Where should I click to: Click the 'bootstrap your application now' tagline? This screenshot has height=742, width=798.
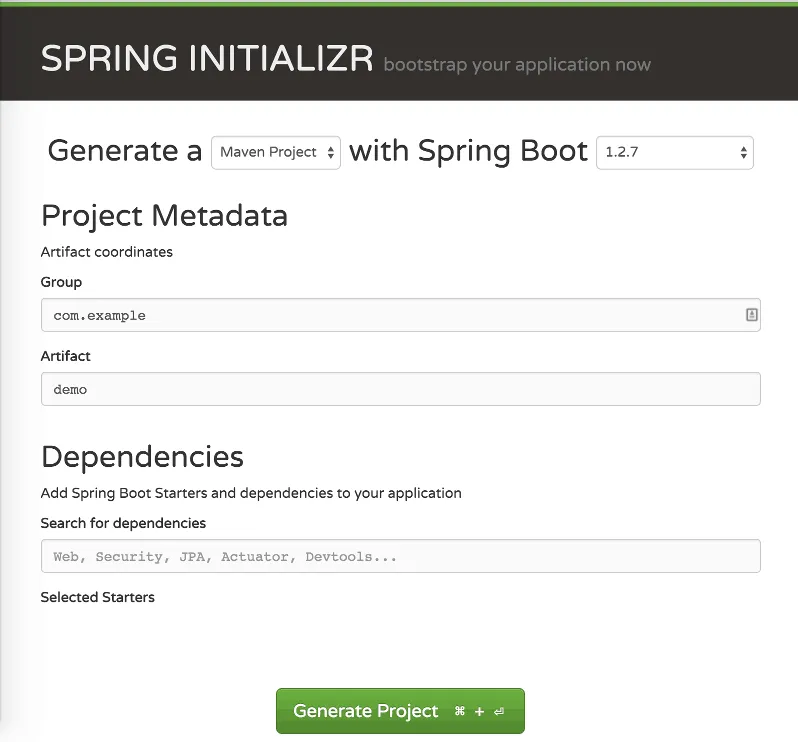tap(517, 65)
